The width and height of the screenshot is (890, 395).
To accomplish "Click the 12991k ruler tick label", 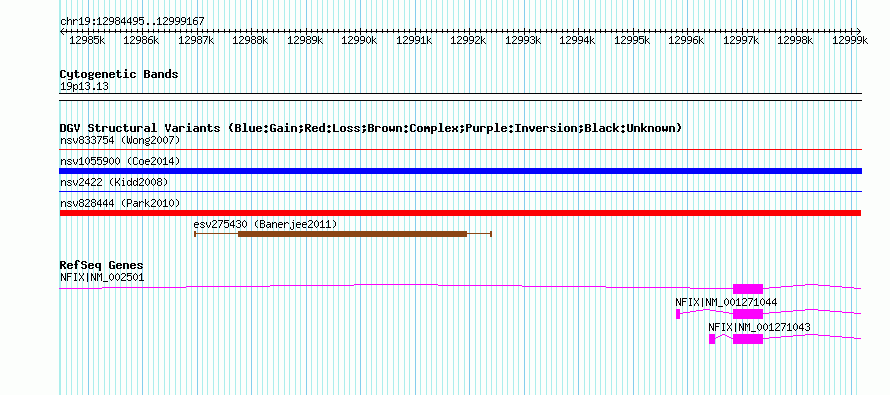I will [x=414, y=40].
